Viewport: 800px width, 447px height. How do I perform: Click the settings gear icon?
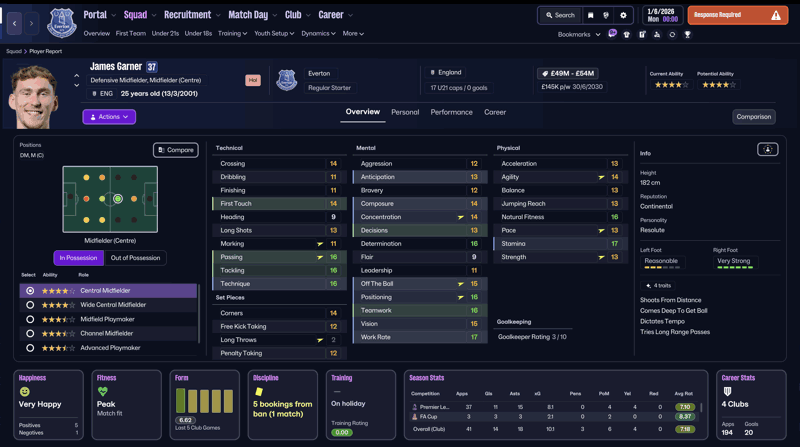click(623, 15)
